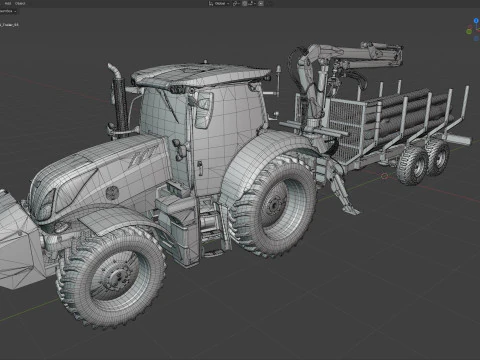
Task: Open the Global transform orientation dropdown
Action: tap(219, 3)
